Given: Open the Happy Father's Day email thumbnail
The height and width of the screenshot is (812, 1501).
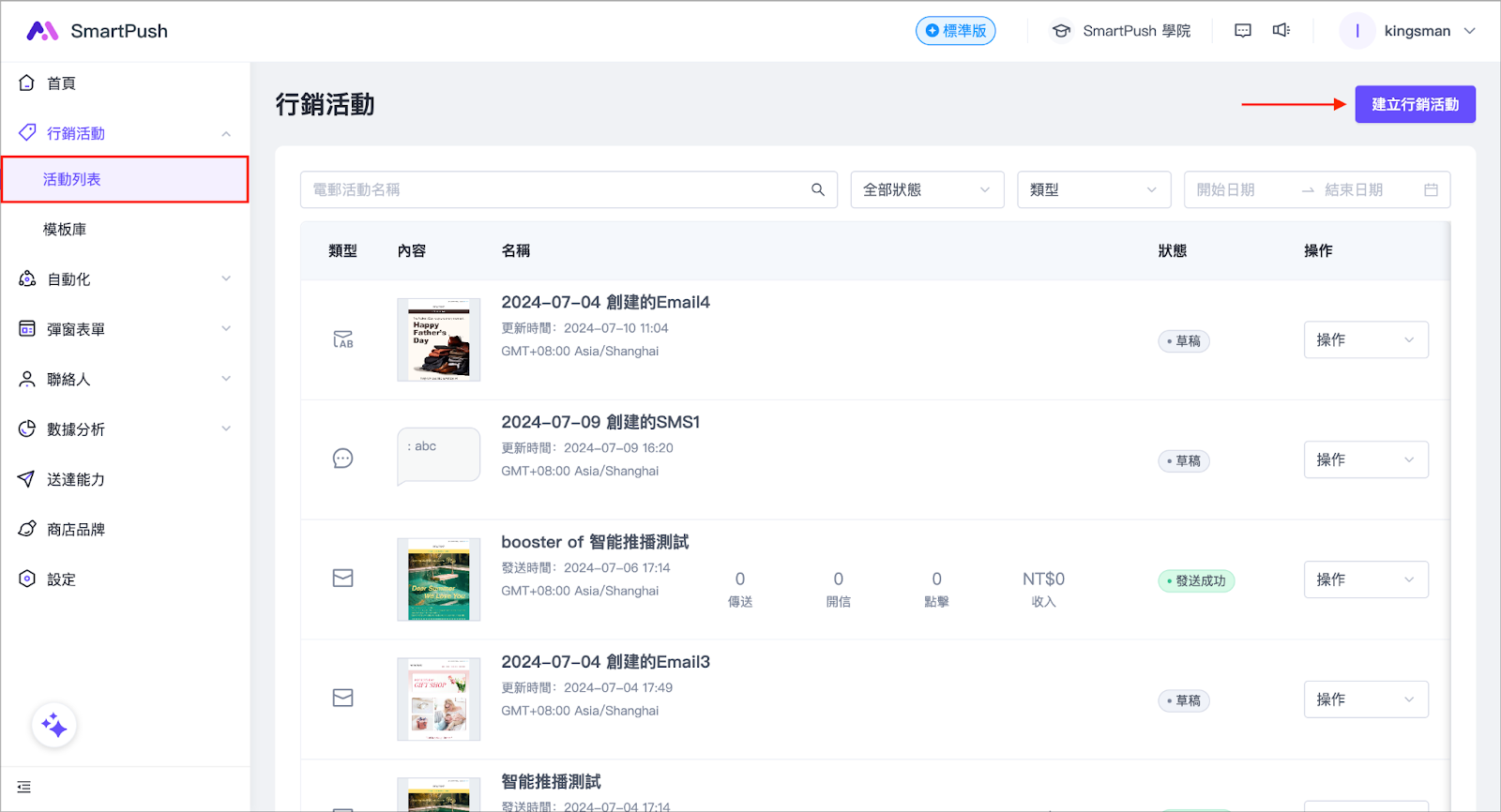Looking at the screenshot, I should click(x=438, y=339).
